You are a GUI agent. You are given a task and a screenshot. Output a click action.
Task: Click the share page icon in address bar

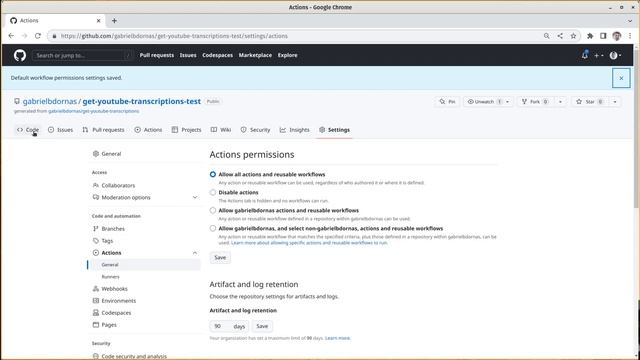(560, 36)
